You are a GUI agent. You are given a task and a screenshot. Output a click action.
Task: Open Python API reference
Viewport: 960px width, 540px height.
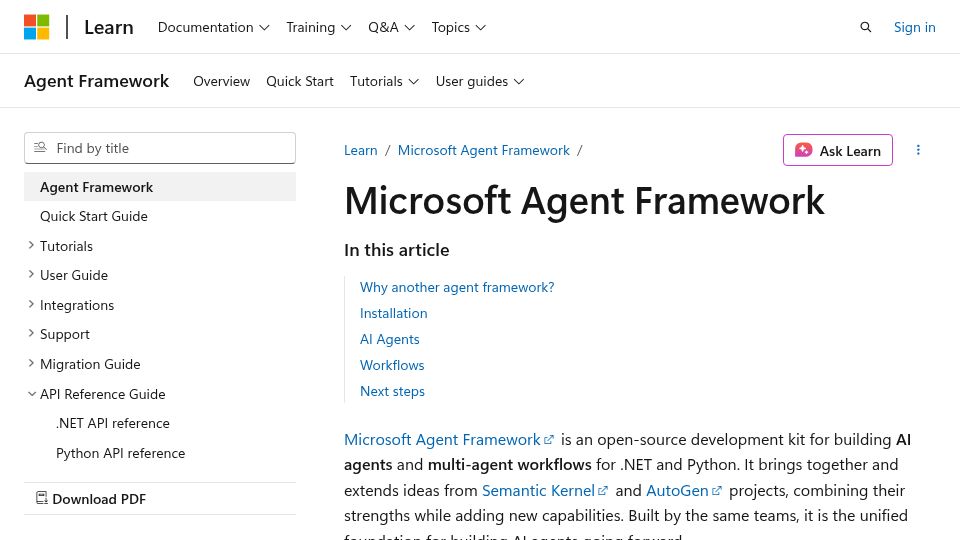(x=121, y=453)
